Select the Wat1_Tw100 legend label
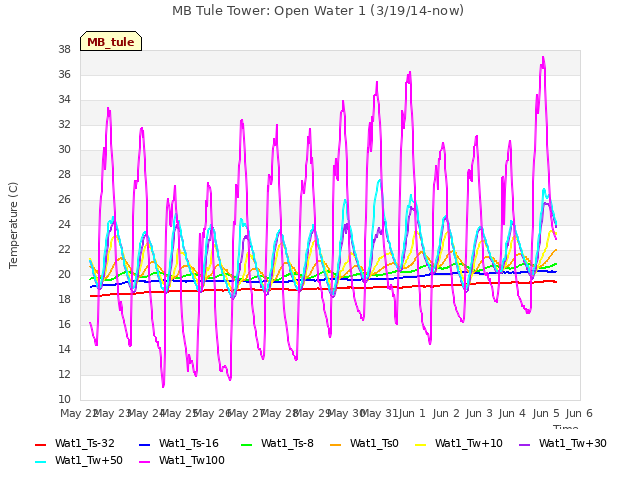640x480 pixels. (x=192, y=461)
